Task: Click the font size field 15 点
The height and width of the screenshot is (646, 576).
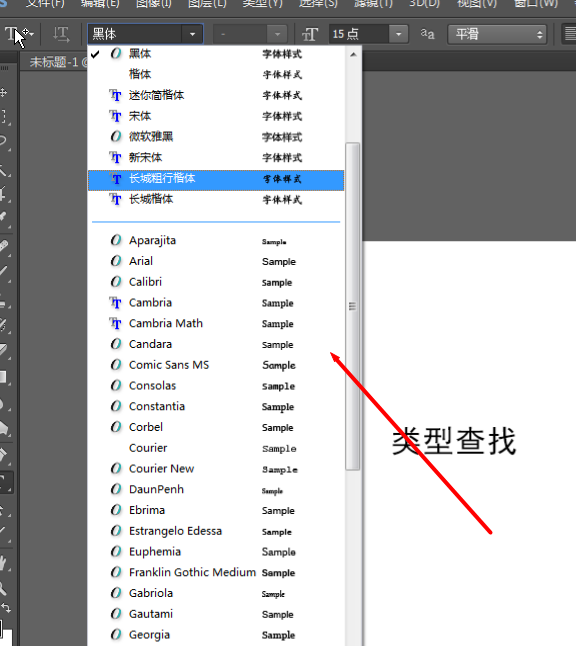Action: 359,34
